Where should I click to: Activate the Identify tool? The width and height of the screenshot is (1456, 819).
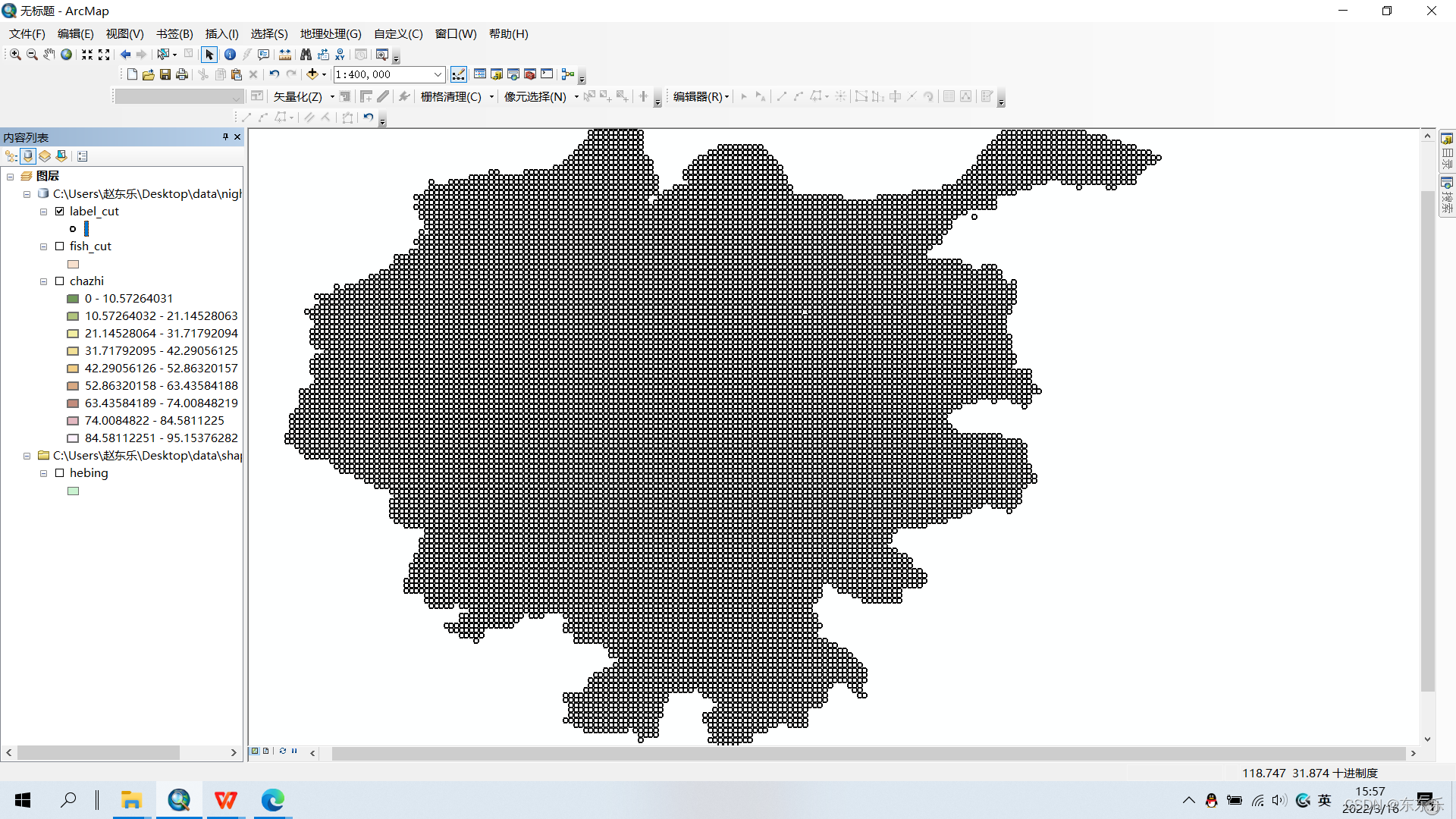[230, 55]
